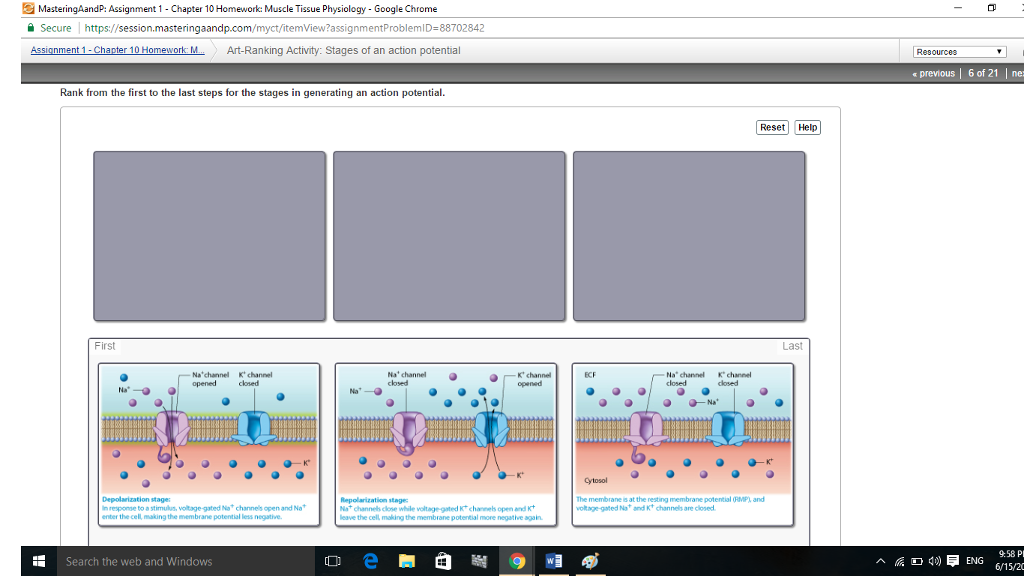Click the Reset button
The height and width of the screenshot is (576, 1024).
pyautogui.click(x=770, y=127)
